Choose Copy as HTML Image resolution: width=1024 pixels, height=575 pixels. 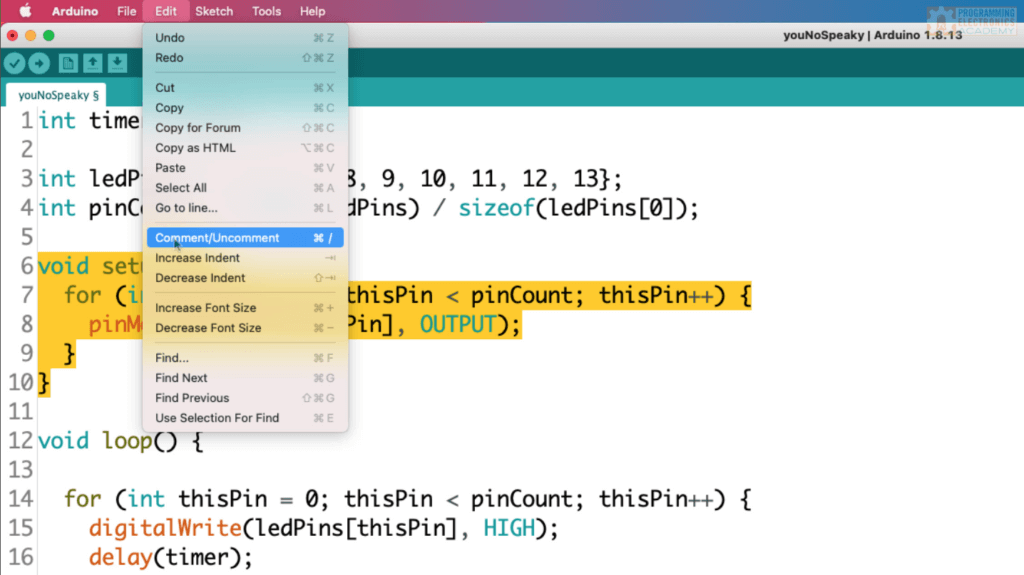(x=245, y=148)
